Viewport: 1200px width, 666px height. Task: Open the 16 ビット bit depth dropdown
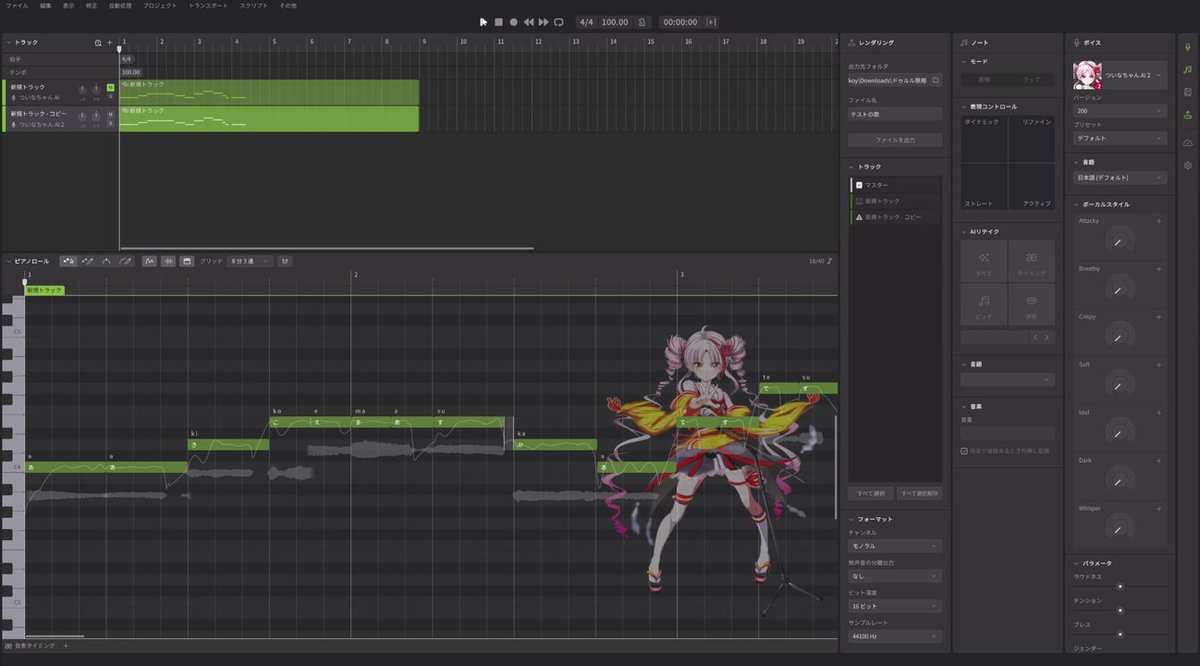[x=895, y=606]
